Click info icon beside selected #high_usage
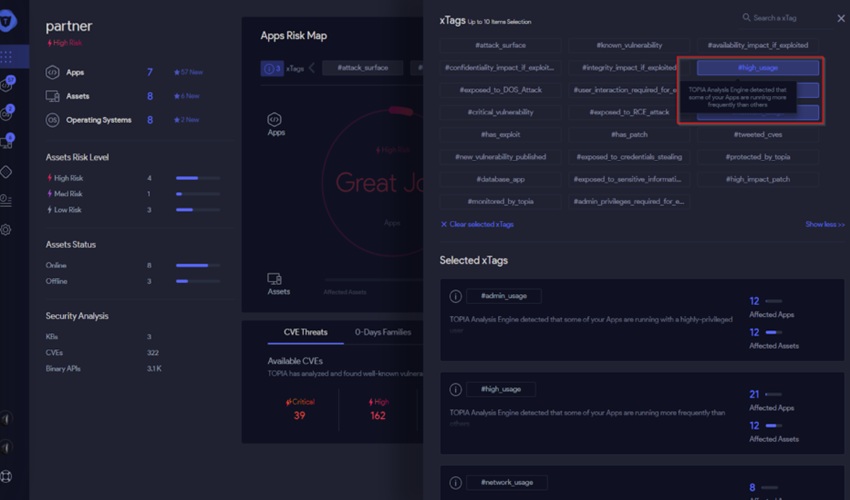The height and width of the screenshot is (500, 850). click(x=455, y=389)
